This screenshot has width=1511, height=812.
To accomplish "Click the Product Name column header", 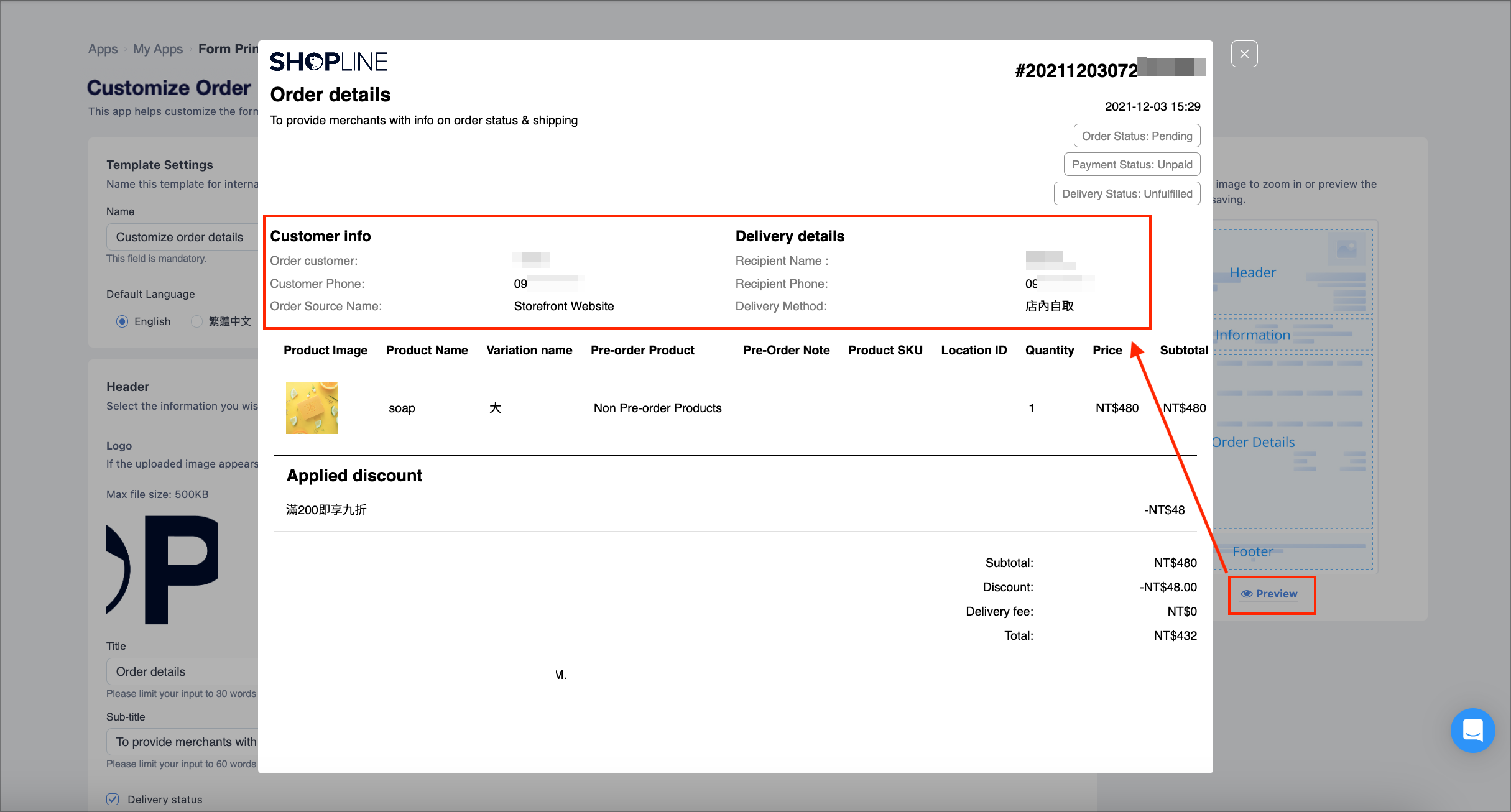I will [x=427, y=350].
